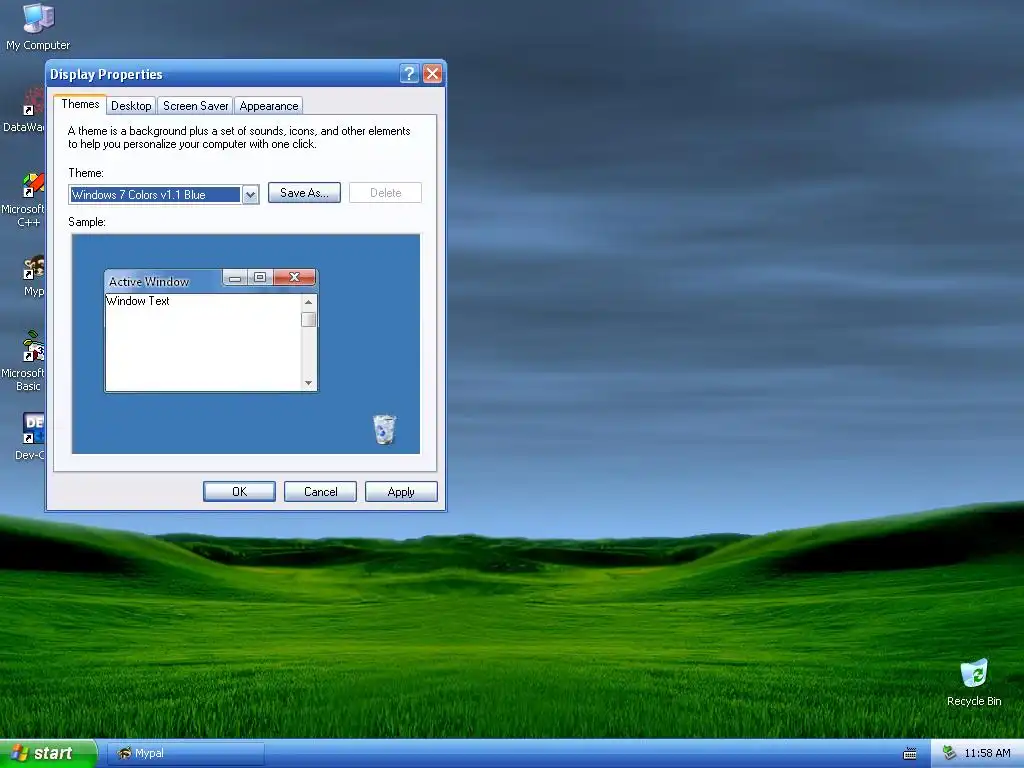This screenshot has width=1024, height=768.
Task: Select the Mypal monkey desktop shortcut
Action: click(x=33, y=276)
